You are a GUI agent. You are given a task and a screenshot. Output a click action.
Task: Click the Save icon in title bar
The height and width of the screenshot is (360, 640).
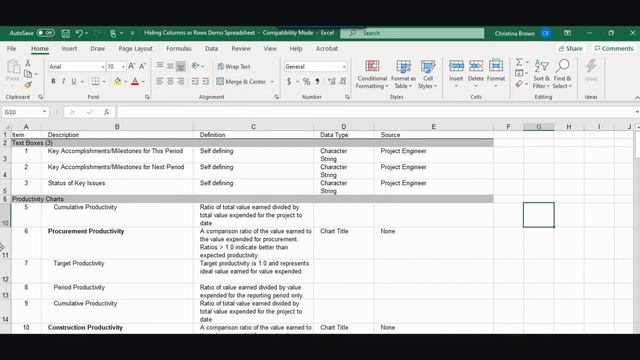coord(65,33)
